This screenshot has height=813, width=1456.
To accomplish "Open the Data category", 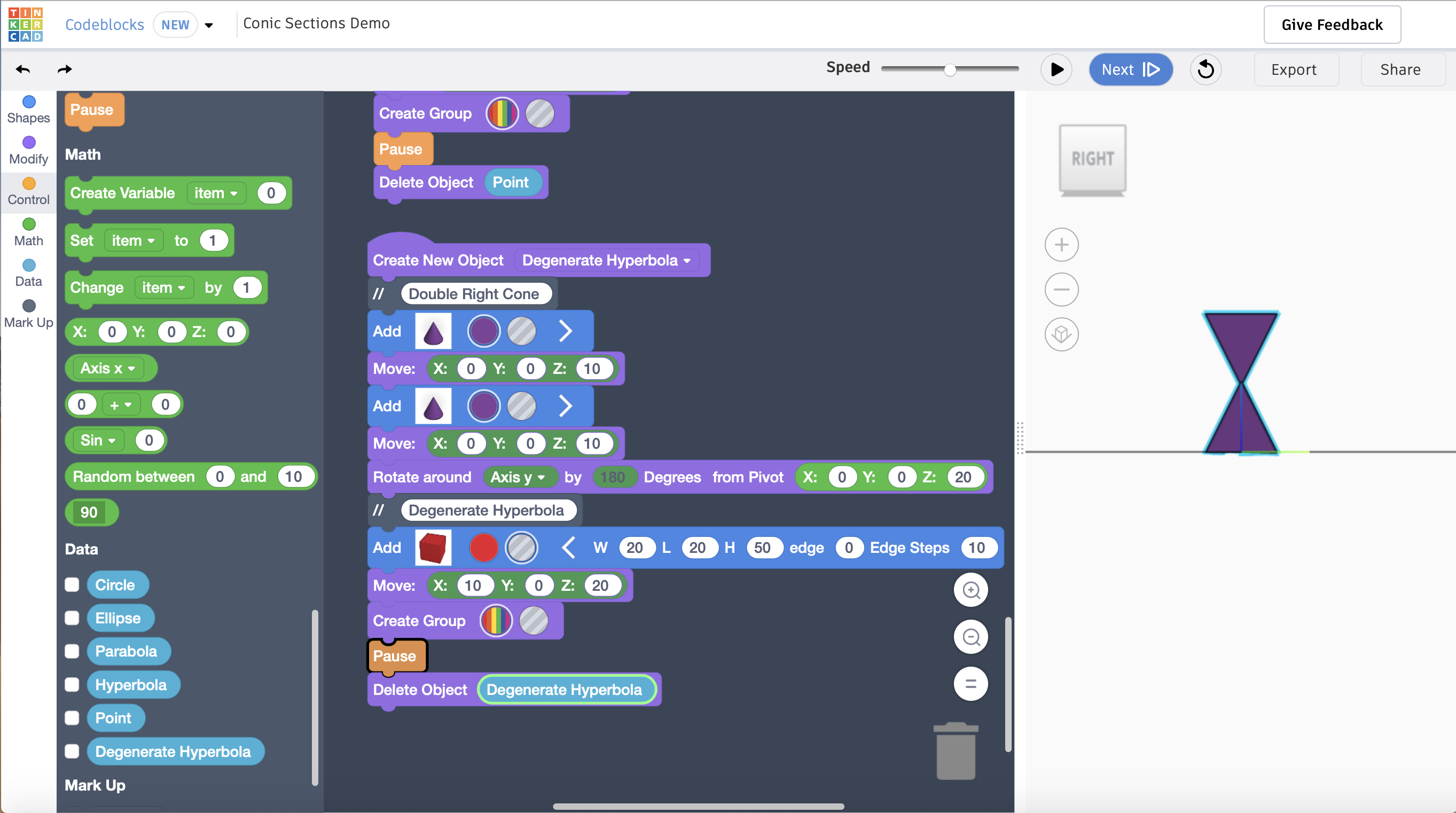I will coord(29,273).
